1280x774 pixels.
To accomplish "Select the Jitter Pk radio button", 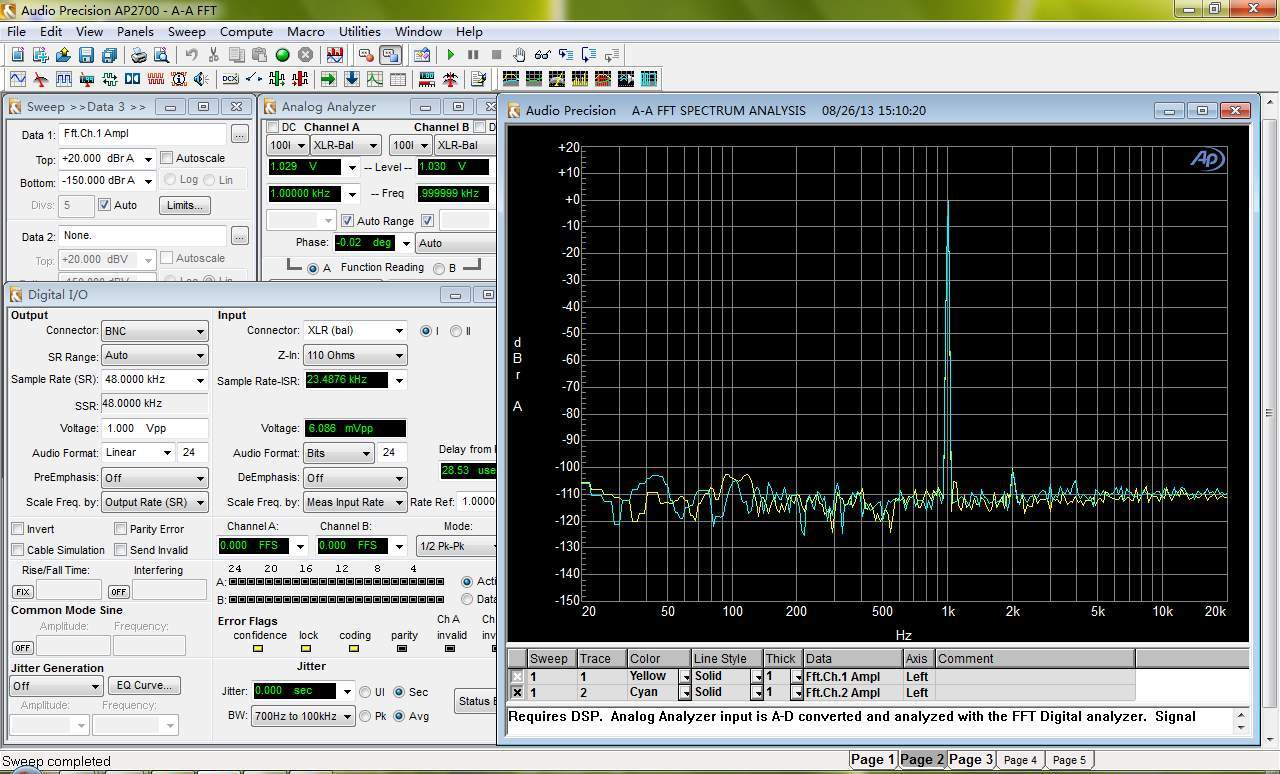I will pyautogui.click(x=365, y=716).
